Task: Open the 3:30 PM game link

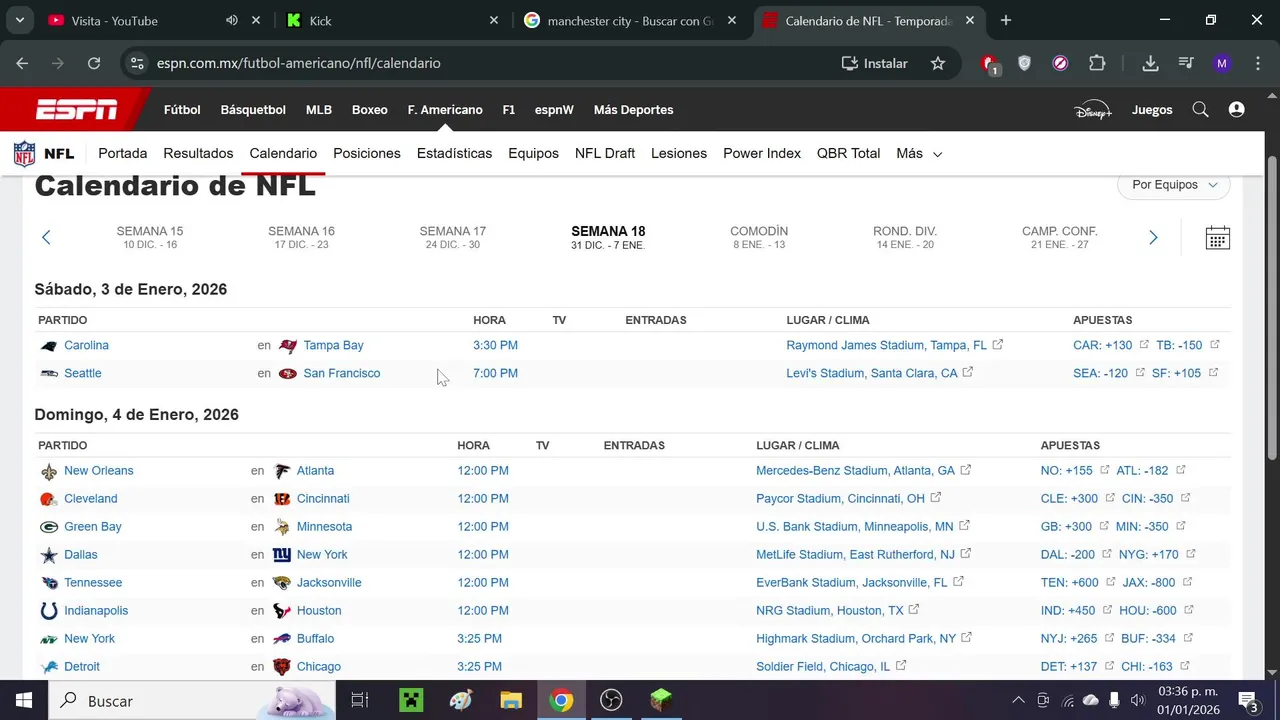Action: [495, 345]
